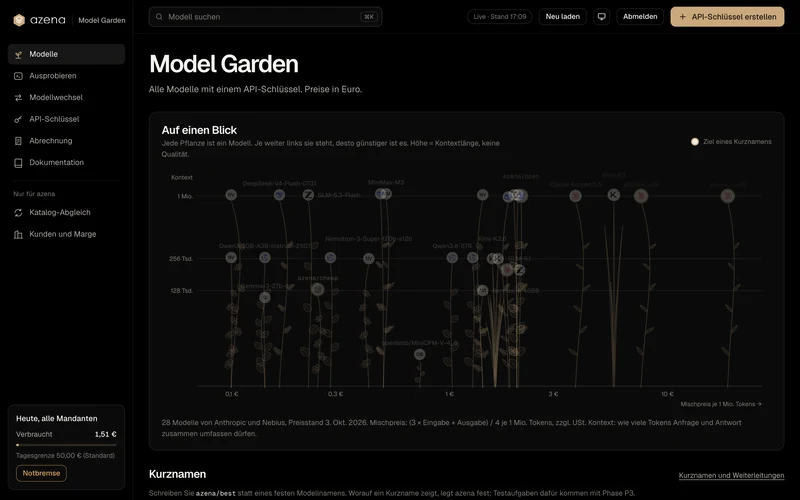Click the azena hexagon logo
800x500 pixels.
[x=19, y=20]
